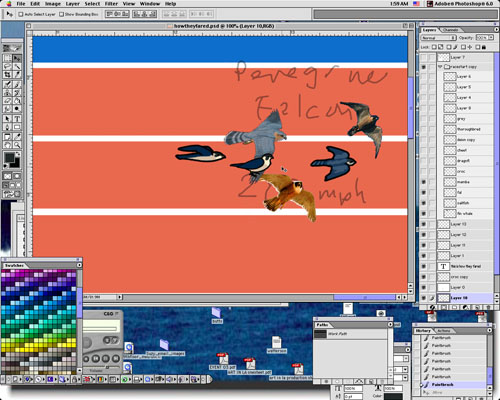Select the Eraser tool

(7, 100)
